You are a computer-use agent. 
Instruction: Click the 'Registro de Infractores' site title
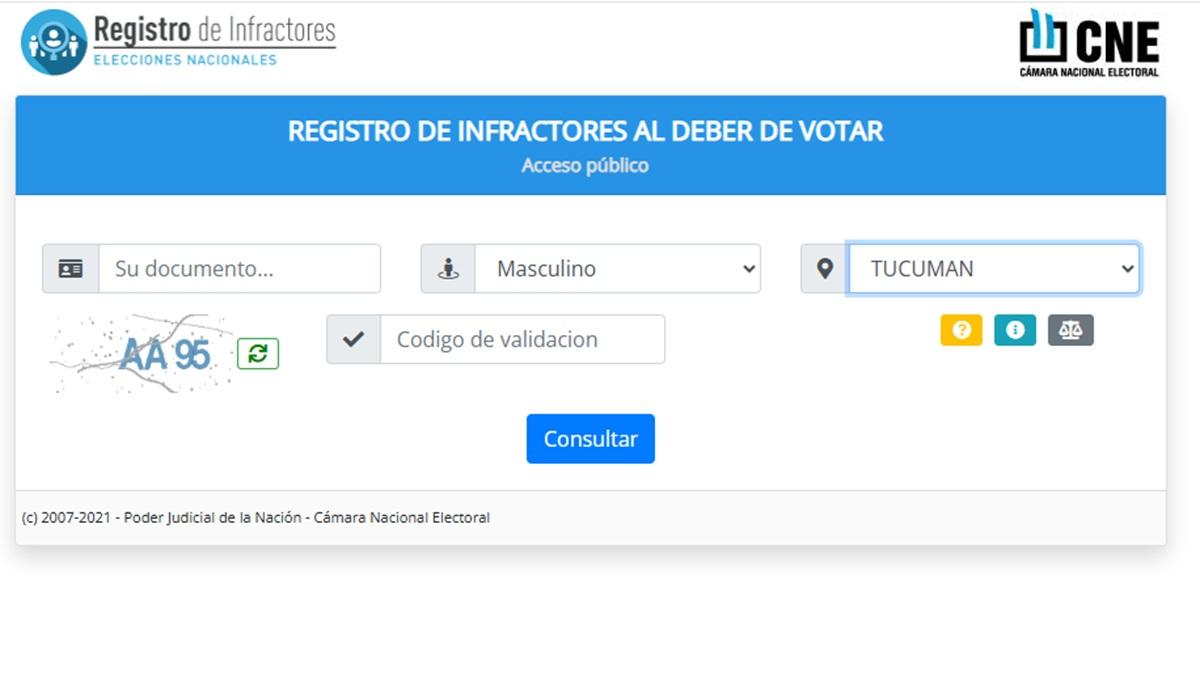coord(214,31)
